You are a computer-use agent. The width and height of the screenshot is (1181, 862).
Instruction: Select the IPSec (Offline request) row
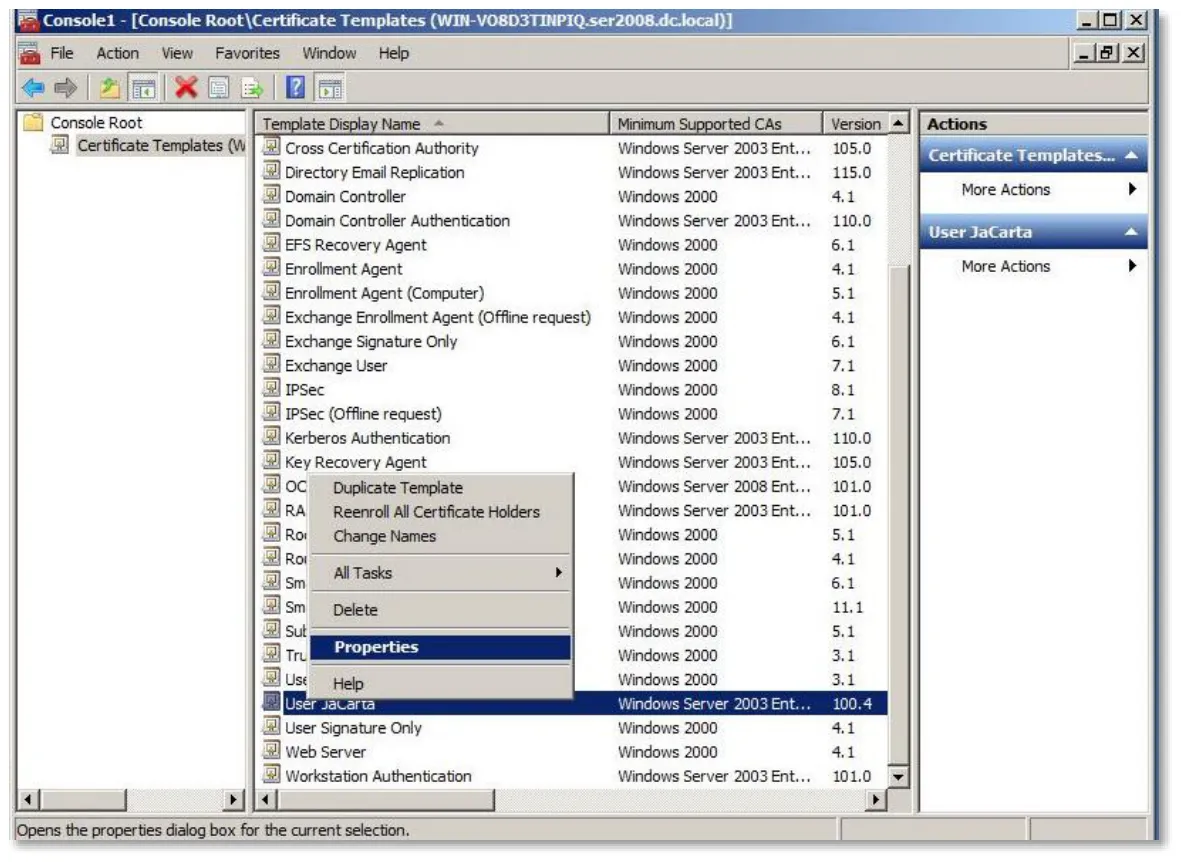coord(572,414)
